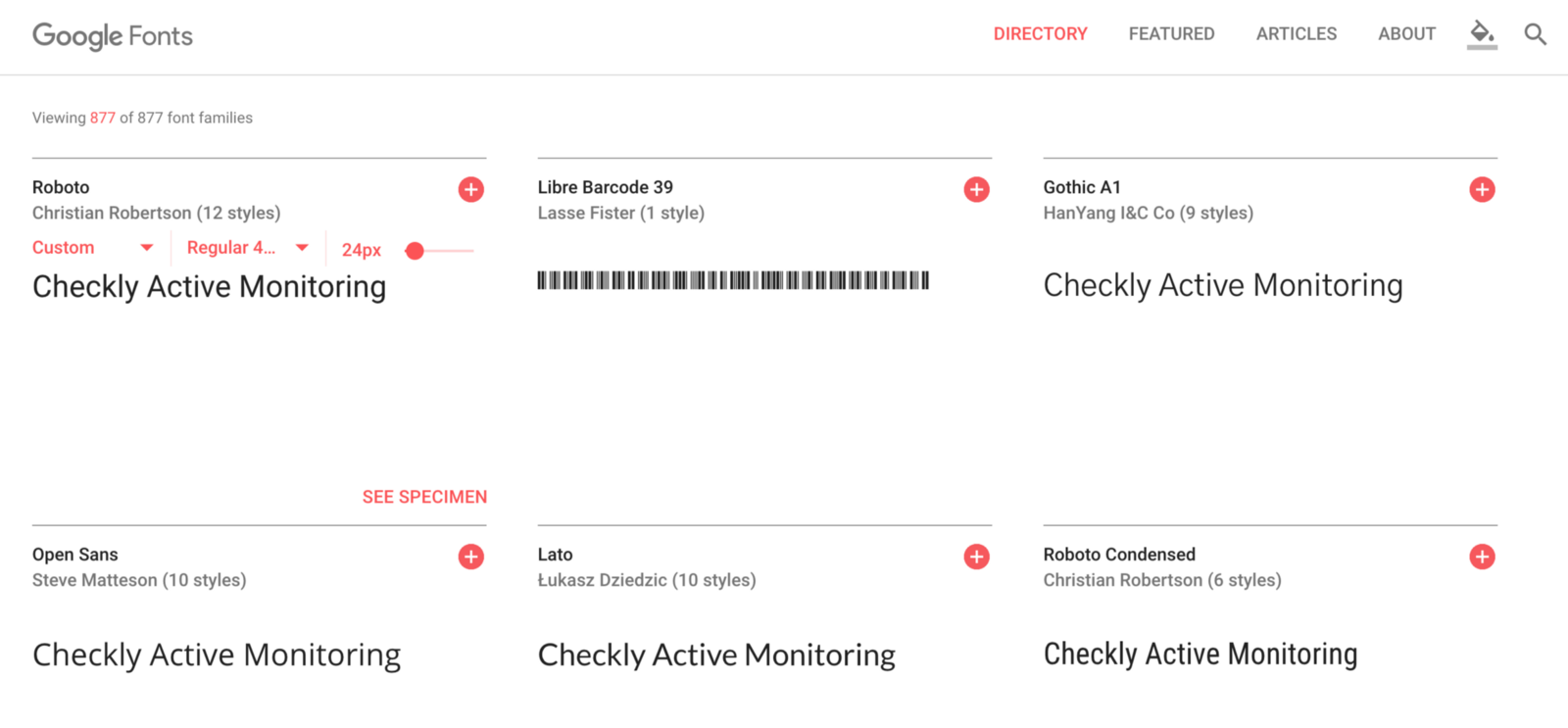Image resolution: width=1568 pixels, height=728 pixels.
Task: Expand the Custom preview text dropdown
Action: click(93, 248)
